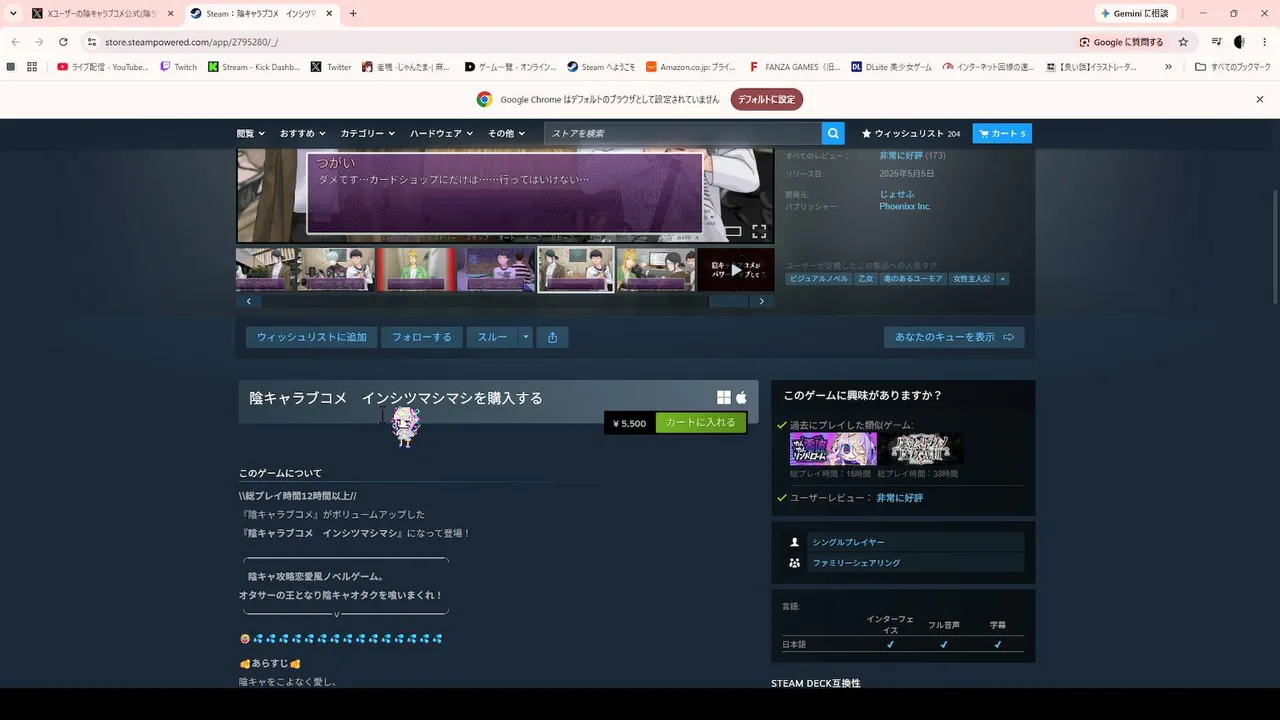Open the ウィッシュリスト link in store nav
Screen dimensions: 1280x720
point(911,133)
